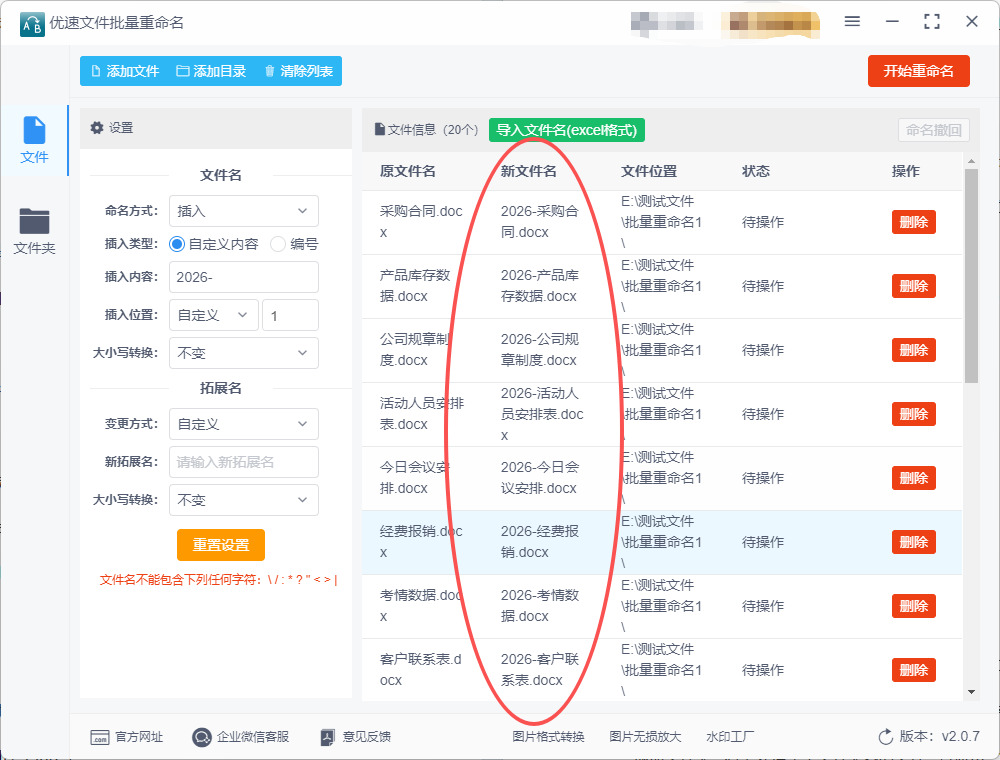Open 企业微信客服 customer service icon
This screenshot has height=760, width=1000.
click(x=202, y=737)
